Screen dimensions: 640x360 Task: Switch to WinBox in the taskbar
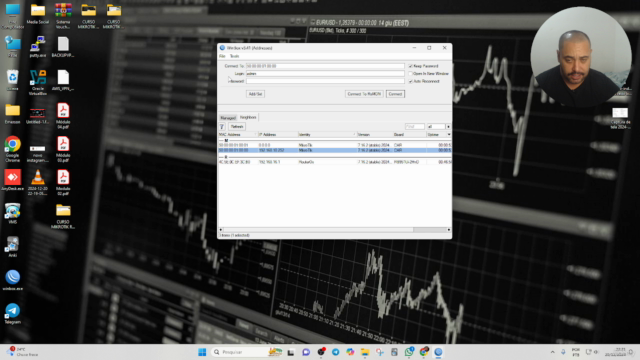[x=438, y=352]
